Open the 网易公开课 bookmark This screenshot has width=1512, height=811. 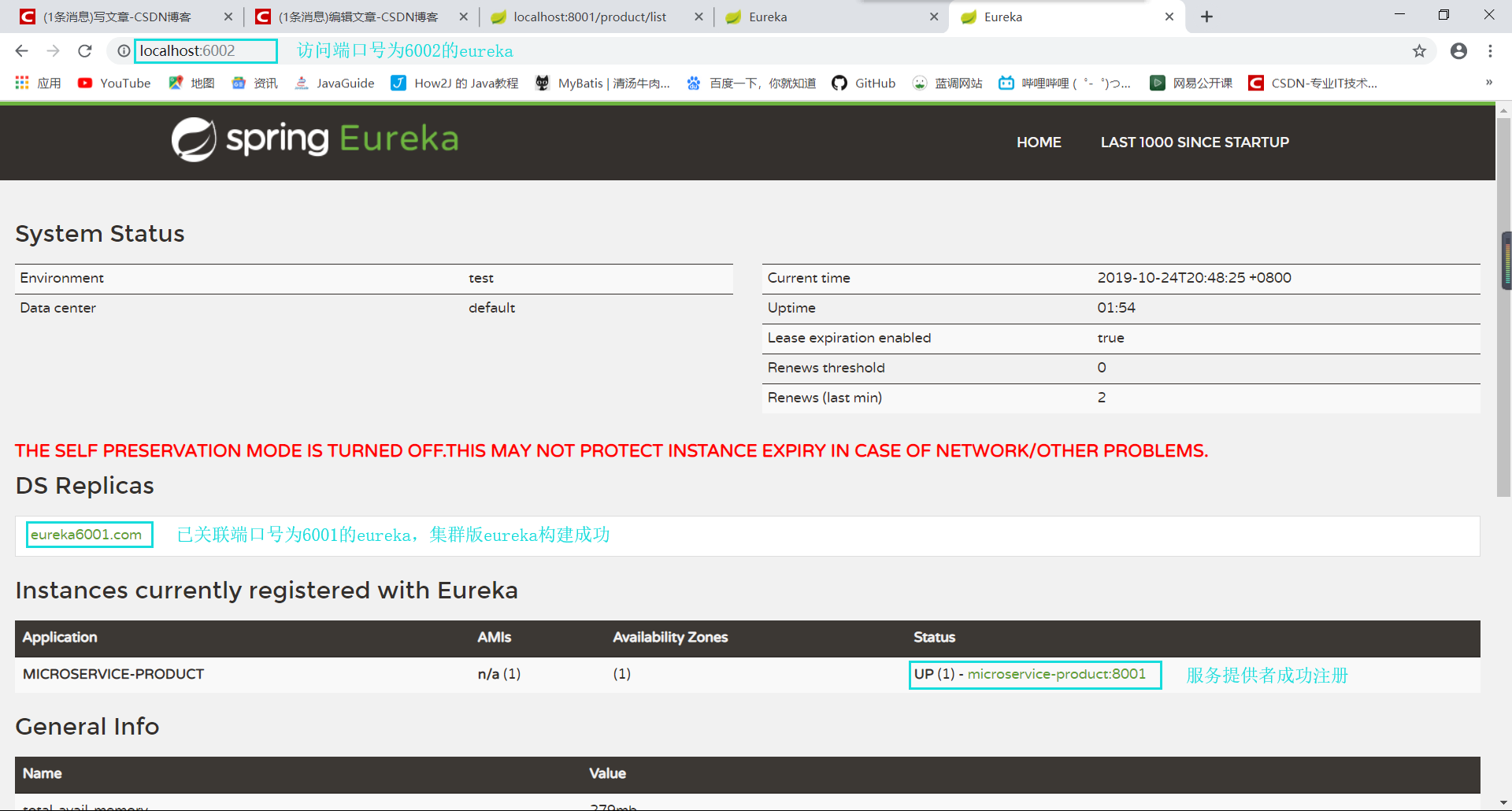(x=1191, y=83)
